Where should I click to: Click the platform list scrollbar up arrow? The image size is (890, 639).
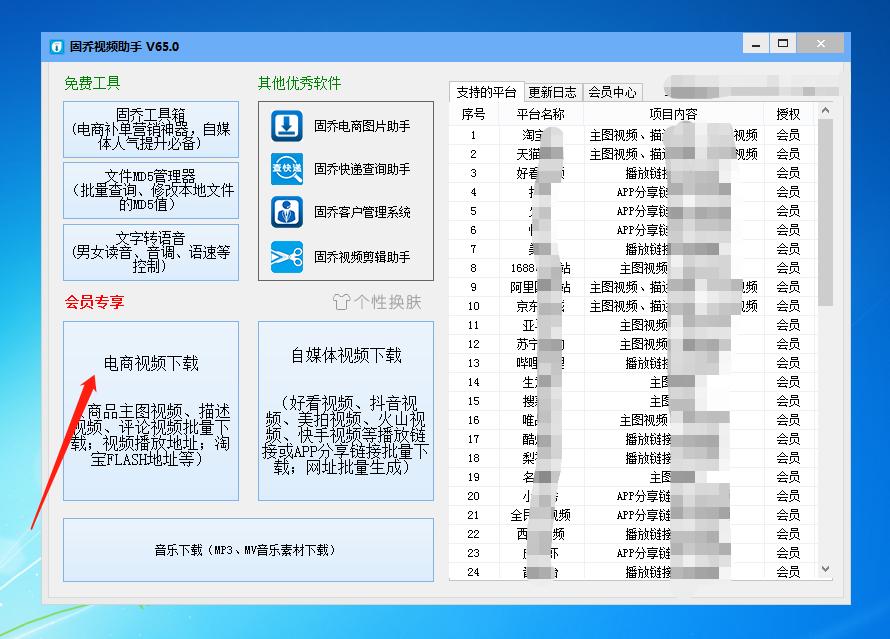[824, 108]
